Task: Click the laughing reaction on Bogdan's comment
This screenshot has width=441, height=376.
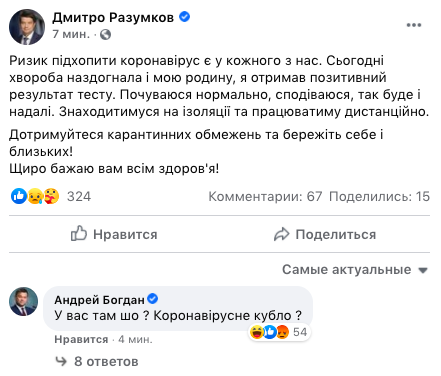Action: (x=257, y=332)
